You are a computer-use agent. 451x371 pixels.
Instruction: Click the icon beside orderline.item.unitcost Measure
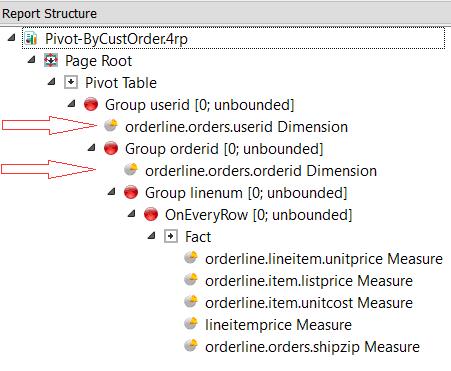[191, 302]
